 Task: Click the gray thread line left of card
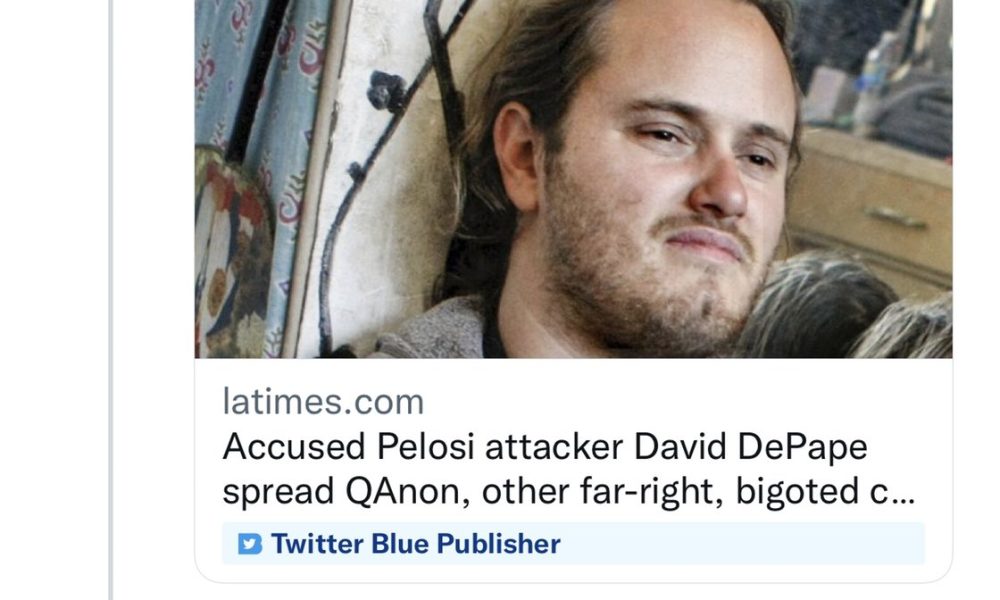click(x=111, y=300)
